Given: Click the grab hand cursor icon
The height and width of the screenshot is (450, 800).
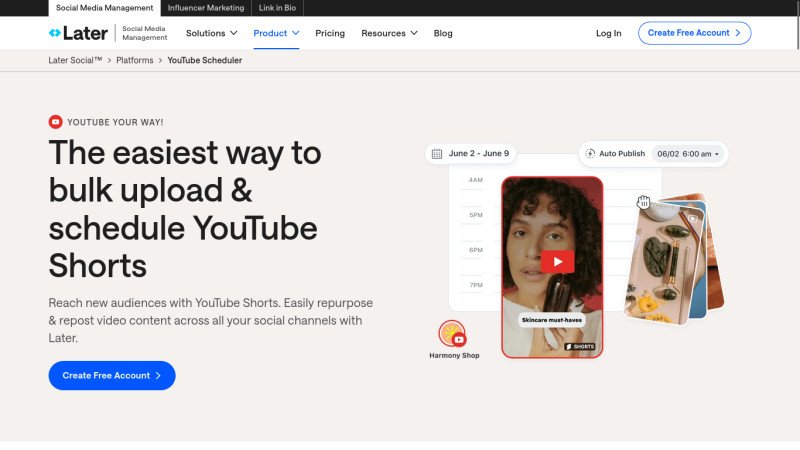Looking at the screenshot, I should click(x=644, y=202).
